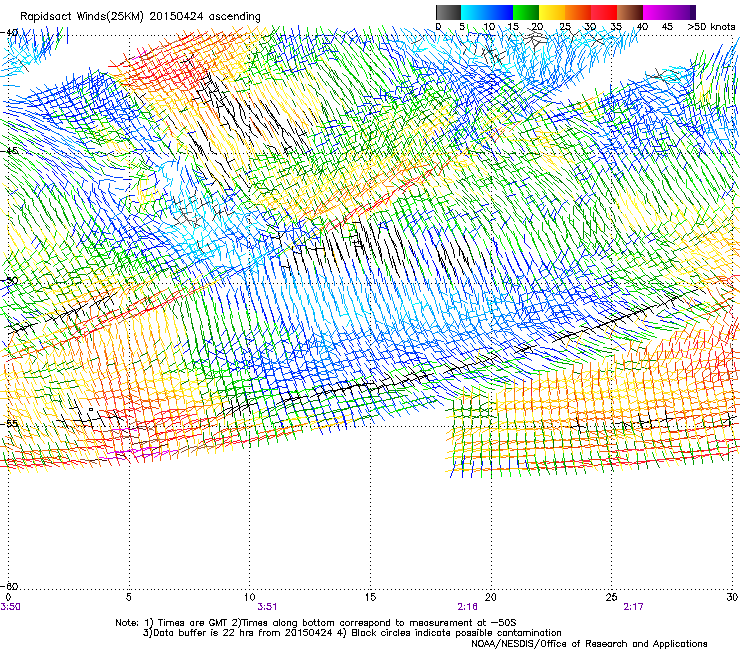Click the longitude '10' bottom axis label
This screenshot has width=740, height=650.
[250, 597]
